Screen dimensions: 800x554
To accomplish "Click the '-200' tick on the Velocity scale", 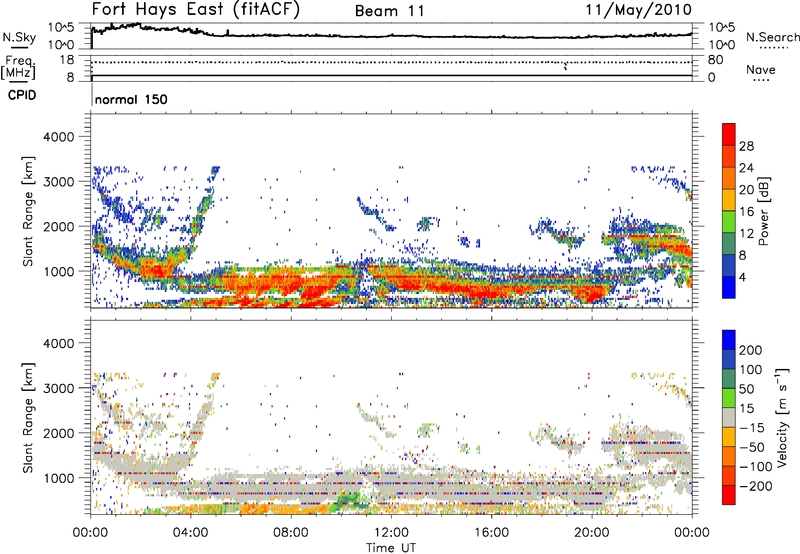I will point(756,486).
